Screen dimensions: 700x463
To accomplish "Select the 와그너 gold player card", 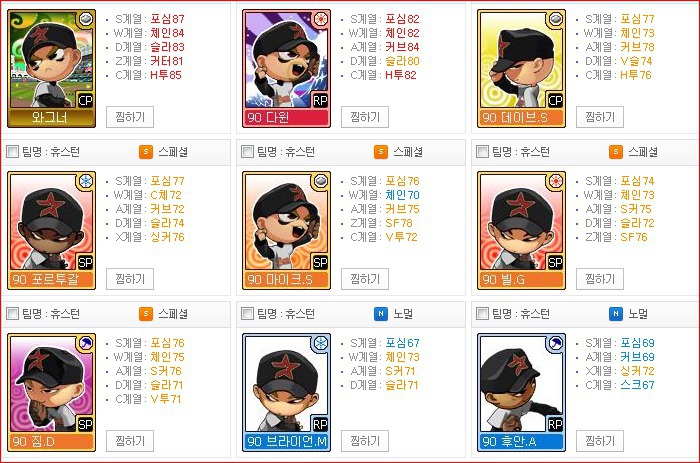I will click(51, 69).
